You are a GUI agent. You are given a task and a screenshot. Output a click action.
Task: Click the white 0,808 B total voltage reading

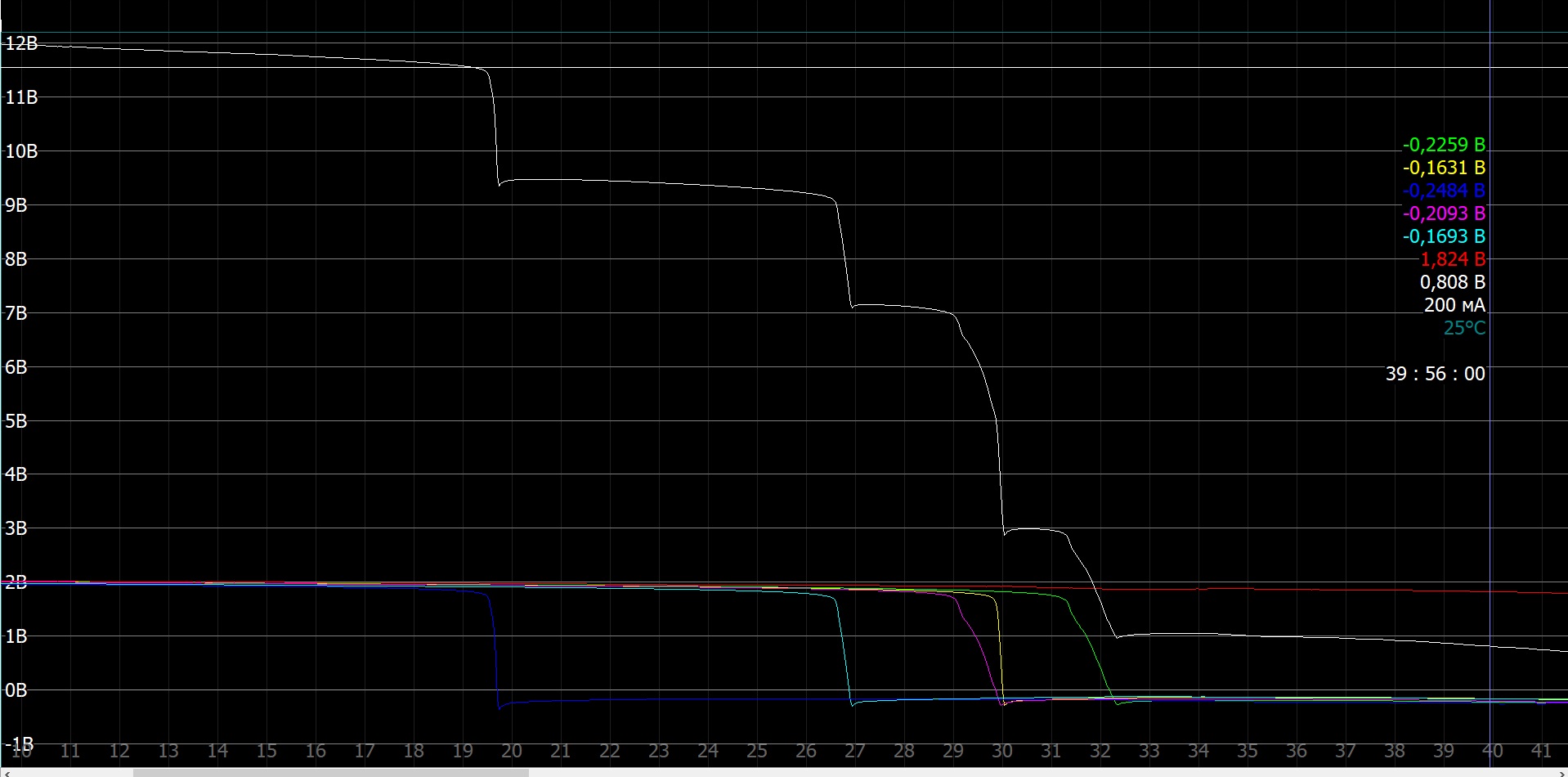coord(1452,282)
